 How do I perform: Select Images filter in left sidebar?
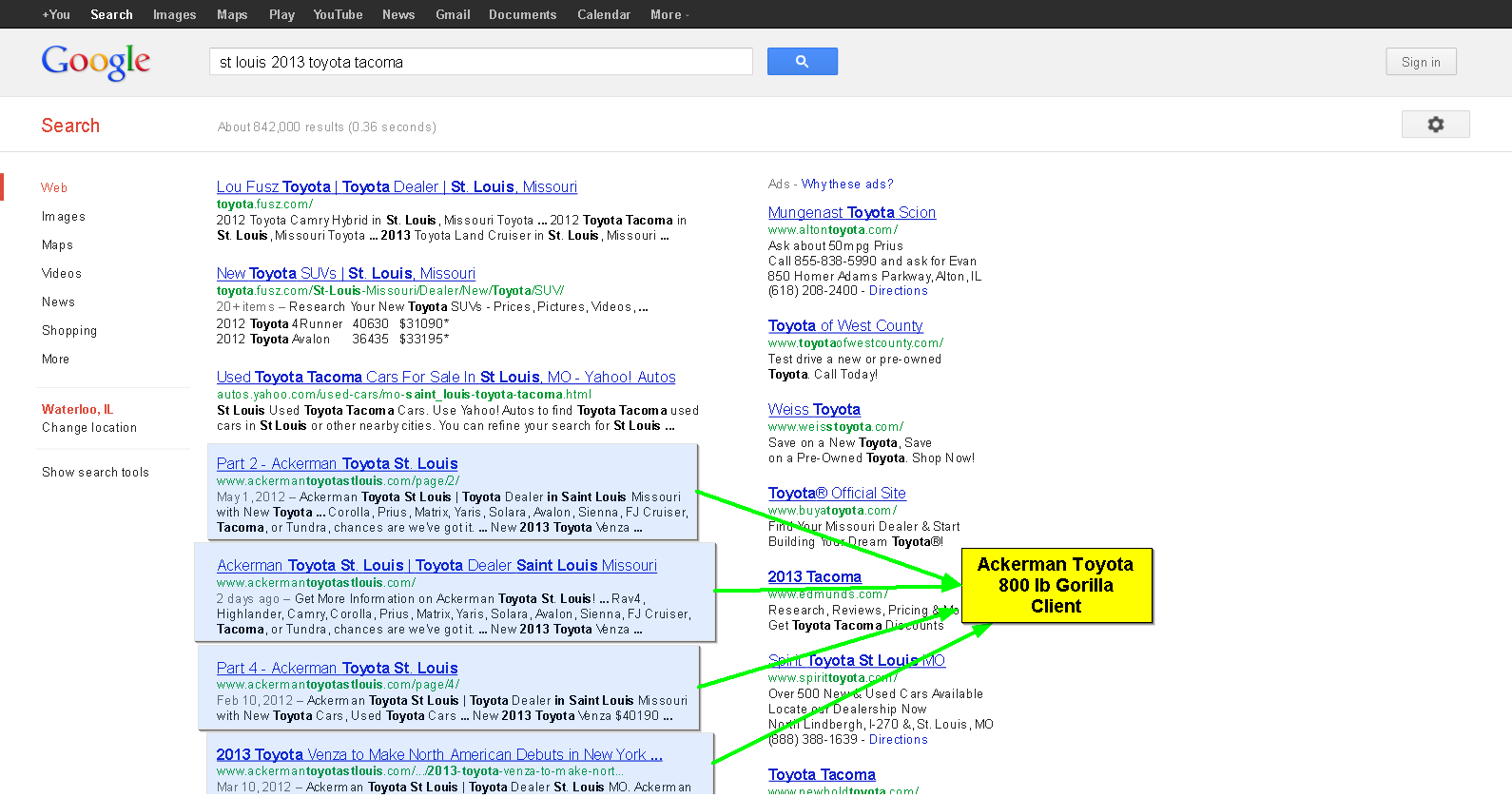(64, 216)
